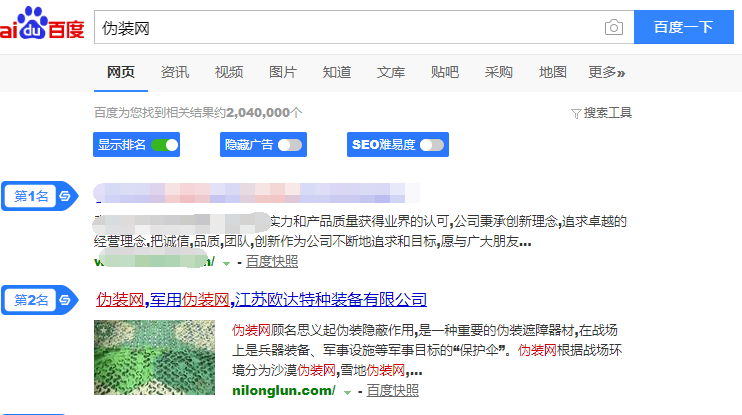The height and width of the screenshot is (415, 742).
Task: Open the 更多» menu
Action: (x=607, y=72)
